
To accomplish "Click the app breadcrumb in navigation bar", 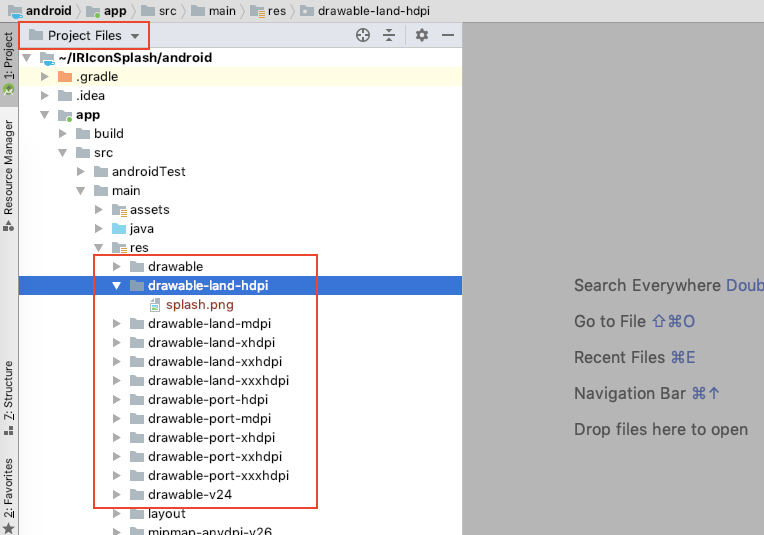I will tap(107, 11).
